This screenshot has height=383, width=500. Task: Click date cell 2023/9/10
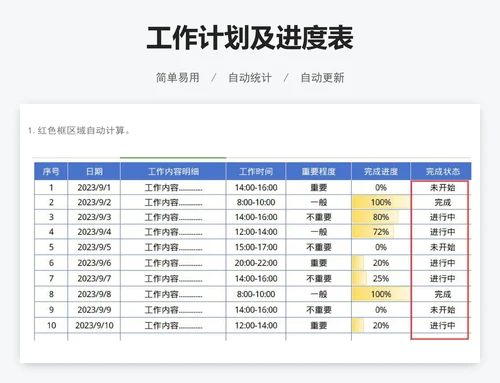coord(94,325)
